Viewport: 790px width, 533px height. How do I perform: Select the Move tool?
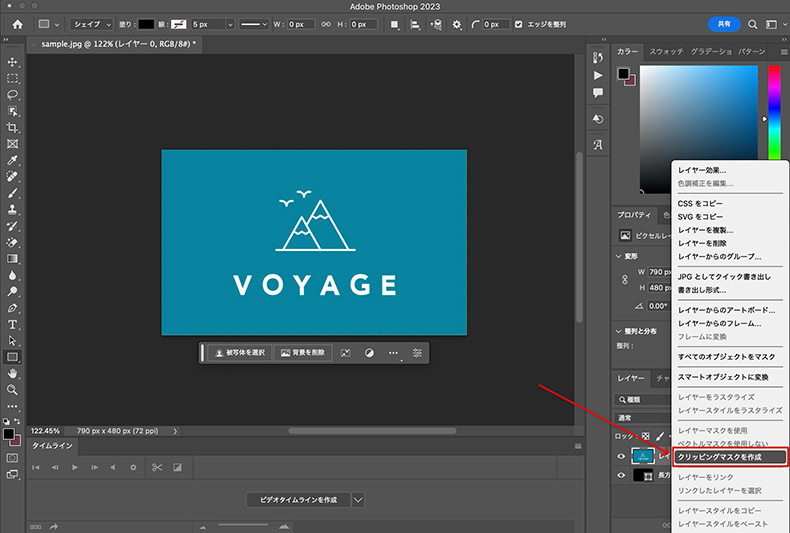click(13, 62)
